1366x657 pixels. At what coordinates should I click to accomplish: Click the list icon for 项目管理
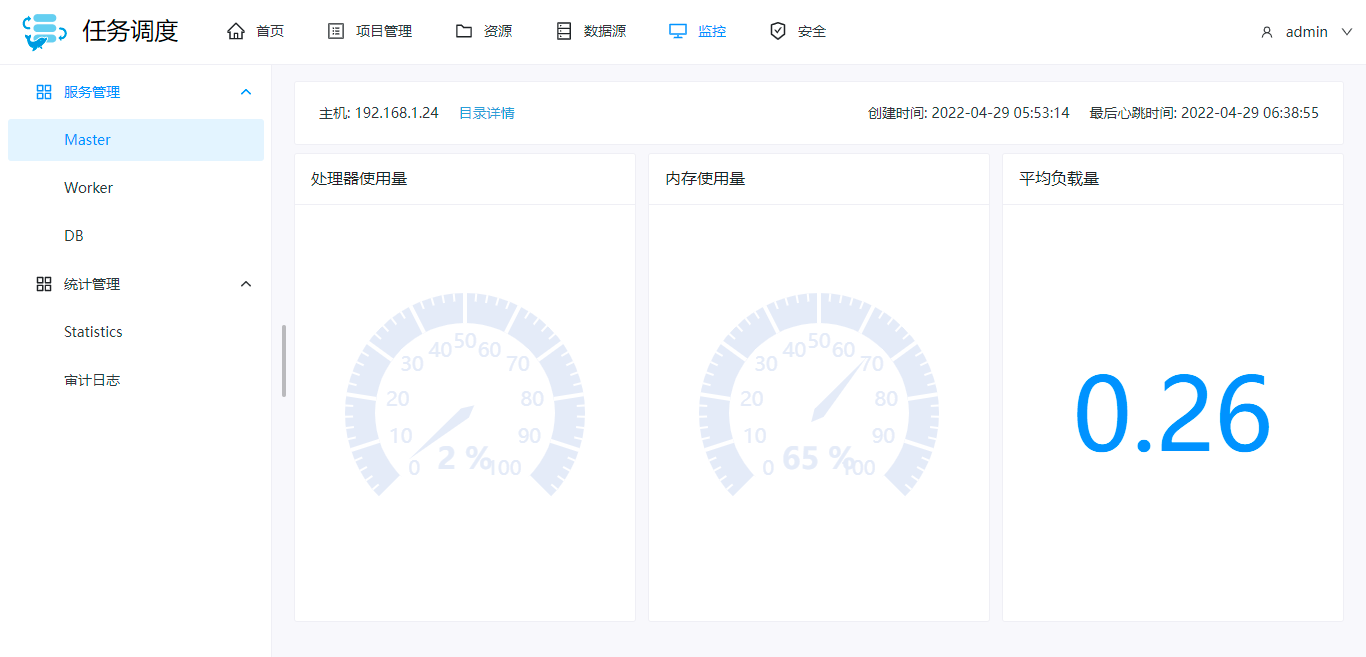click(x=336, y=32)
